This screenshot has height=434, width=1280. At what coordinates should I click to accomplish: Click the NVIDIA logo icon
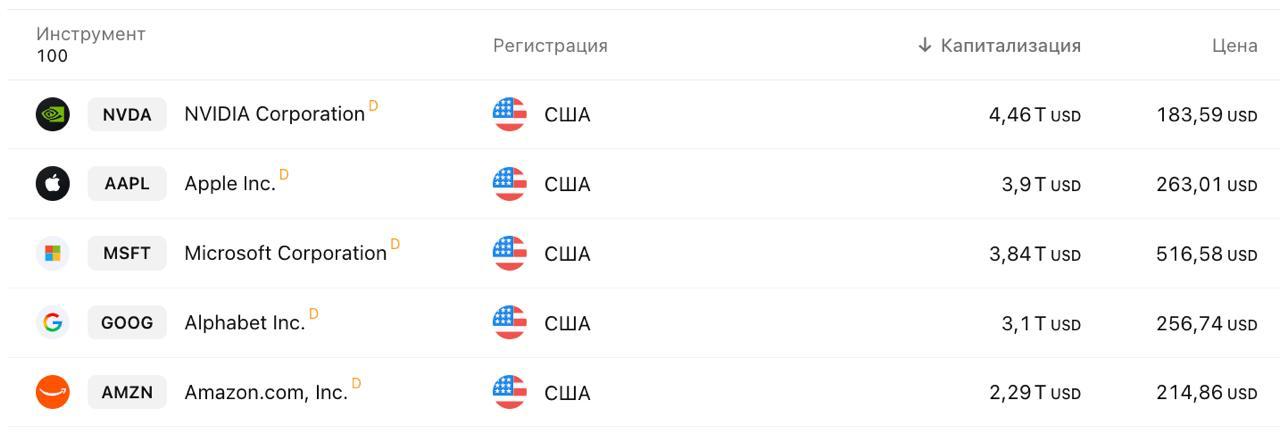(x=53, y=114)
